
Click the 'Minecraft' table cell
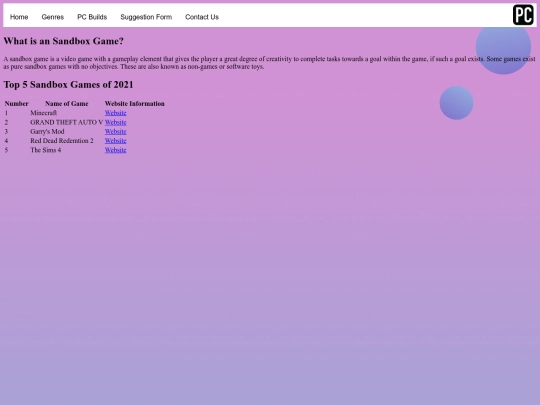pyautogui.click(x=43, y=113)
